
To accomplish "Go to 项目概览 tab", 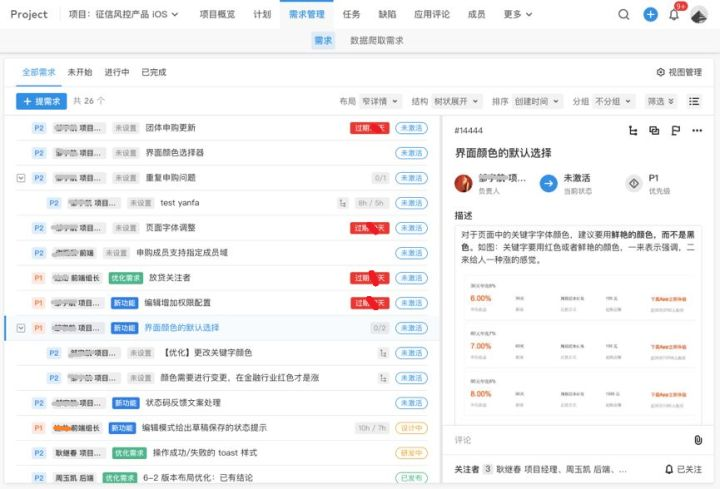I will [x=217, y=14].
